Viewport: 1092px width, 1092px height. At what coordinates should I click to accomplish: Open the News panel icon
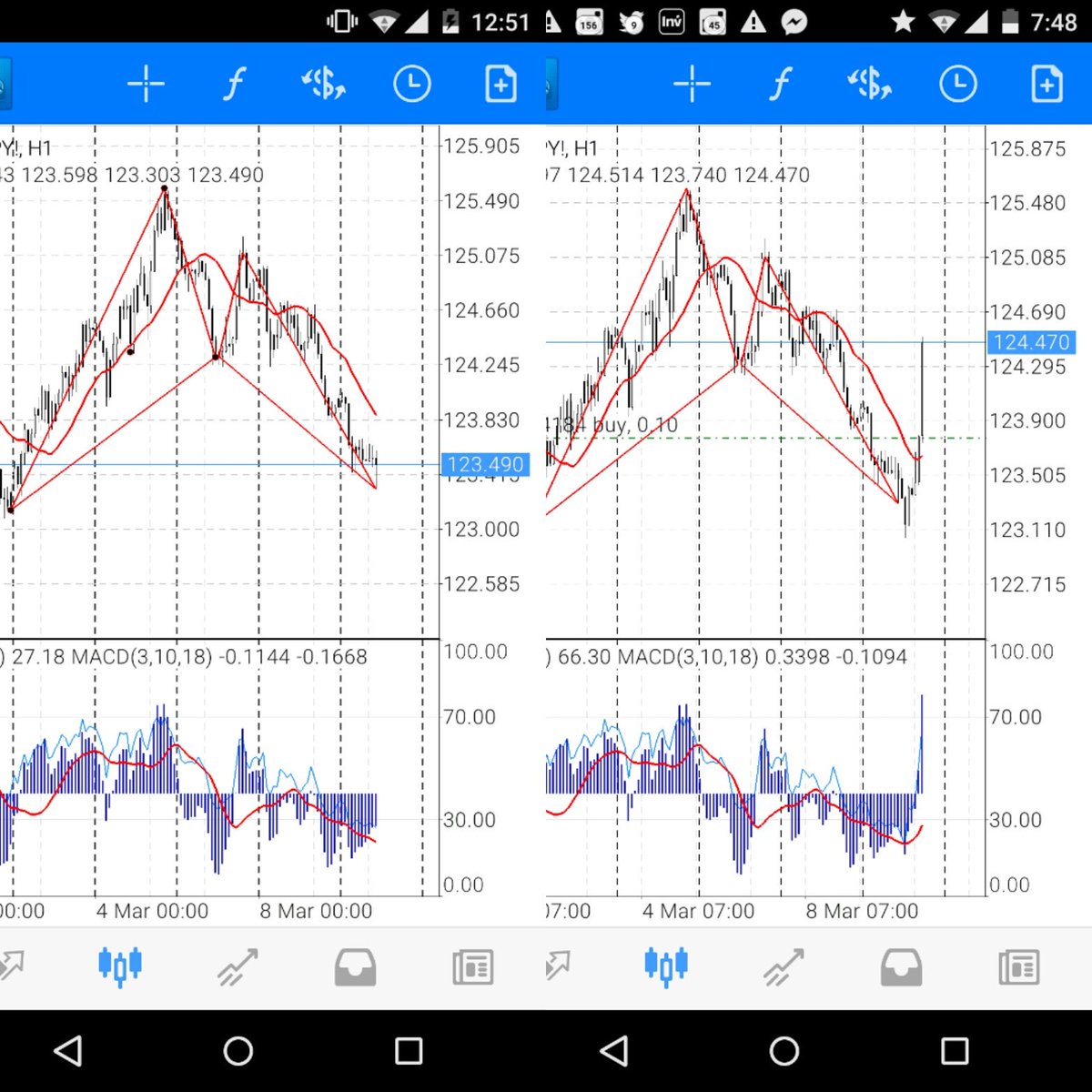tap(471, 966)
